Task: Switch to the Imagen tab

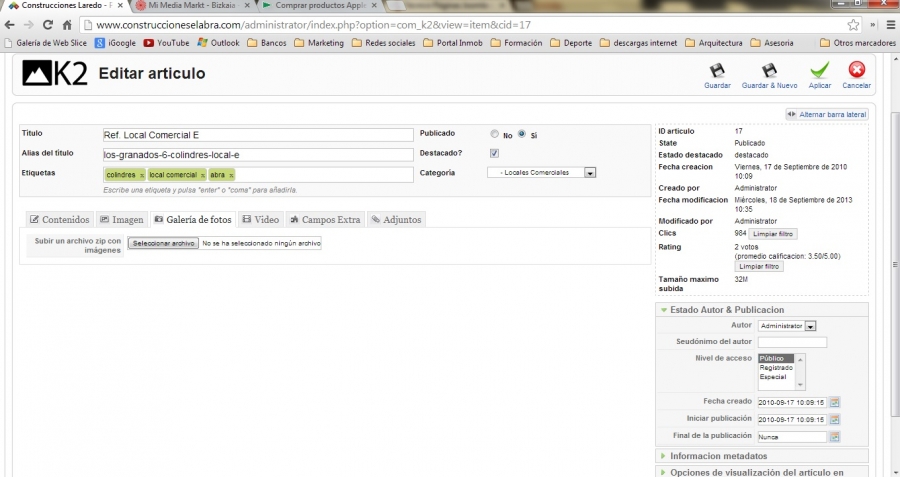Action: [x=122, y=219]
